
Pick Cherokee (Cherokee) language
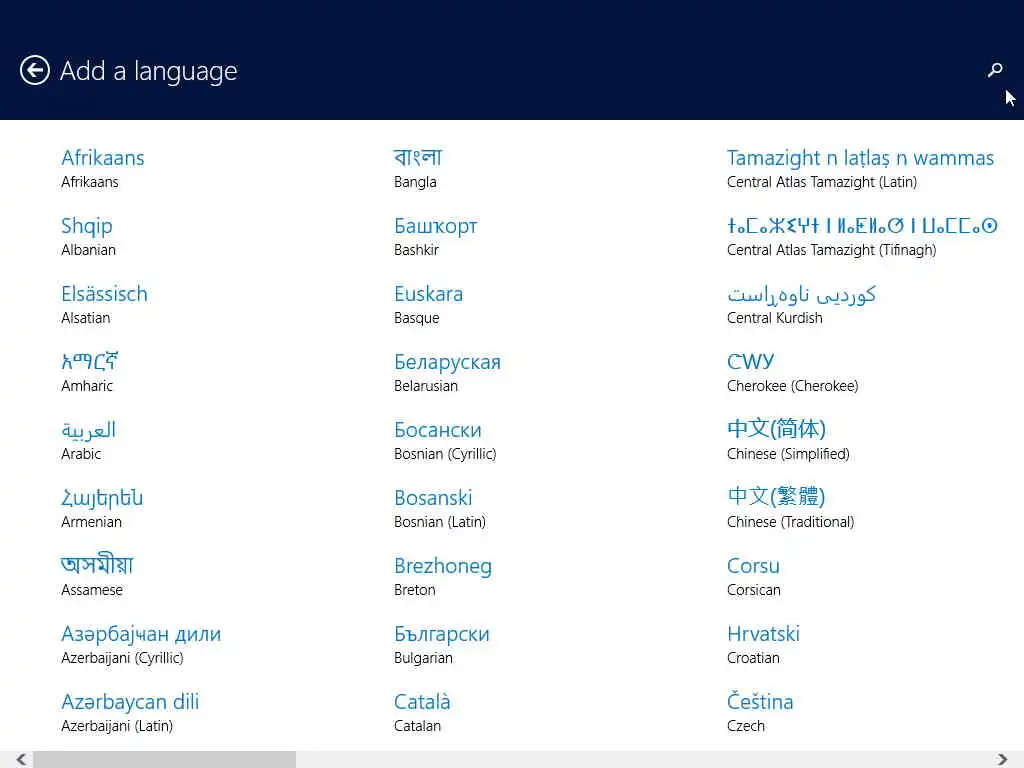tap(793, 372)
